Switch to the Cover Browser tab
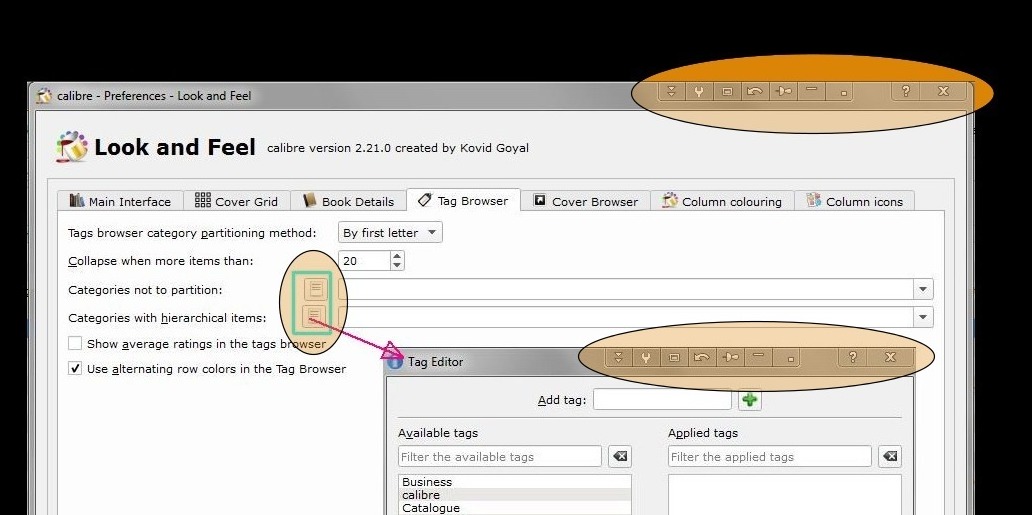The image size is (1032, 515). point(585,201)
